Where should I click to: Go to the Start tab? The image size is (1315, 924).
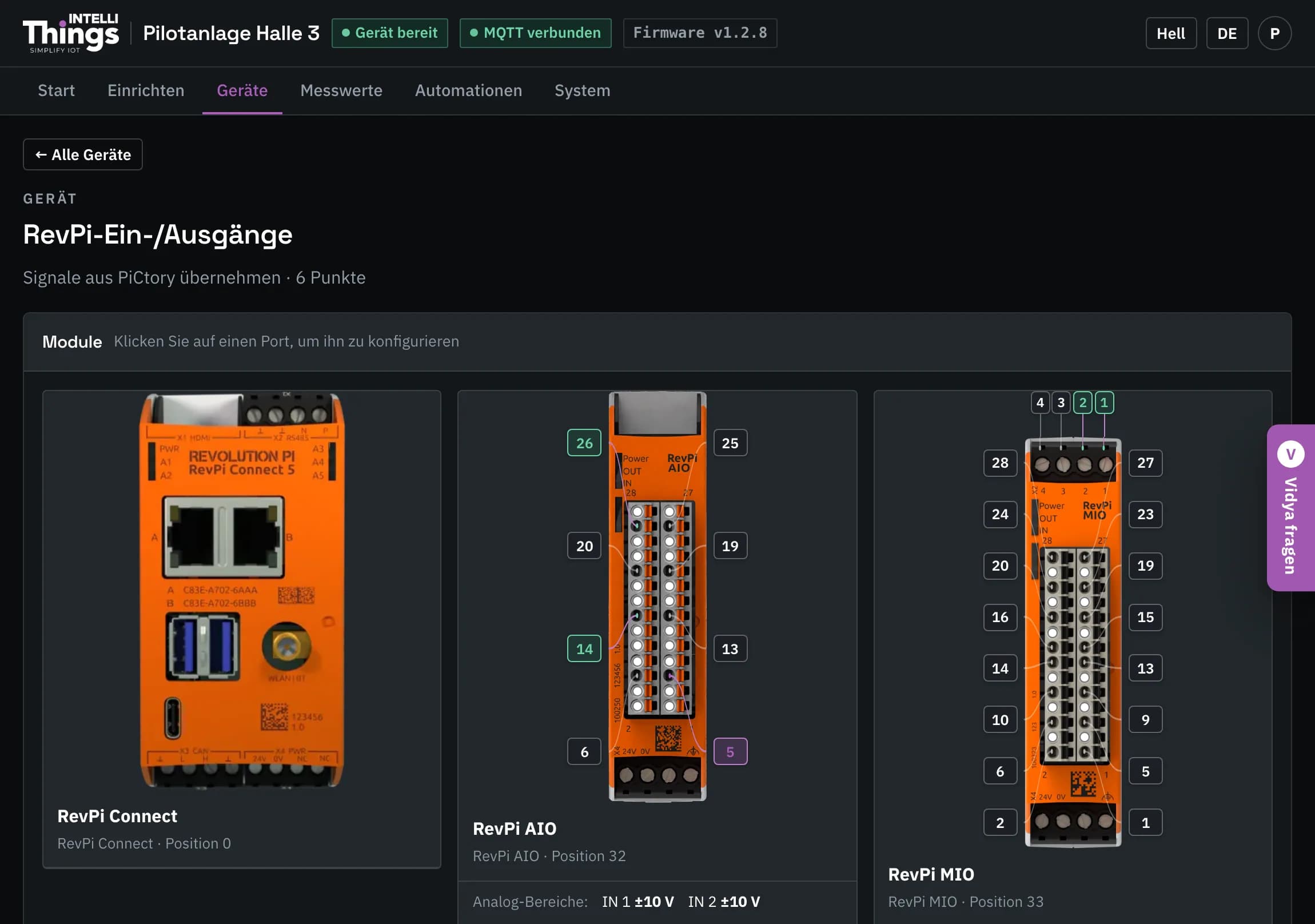56,90
